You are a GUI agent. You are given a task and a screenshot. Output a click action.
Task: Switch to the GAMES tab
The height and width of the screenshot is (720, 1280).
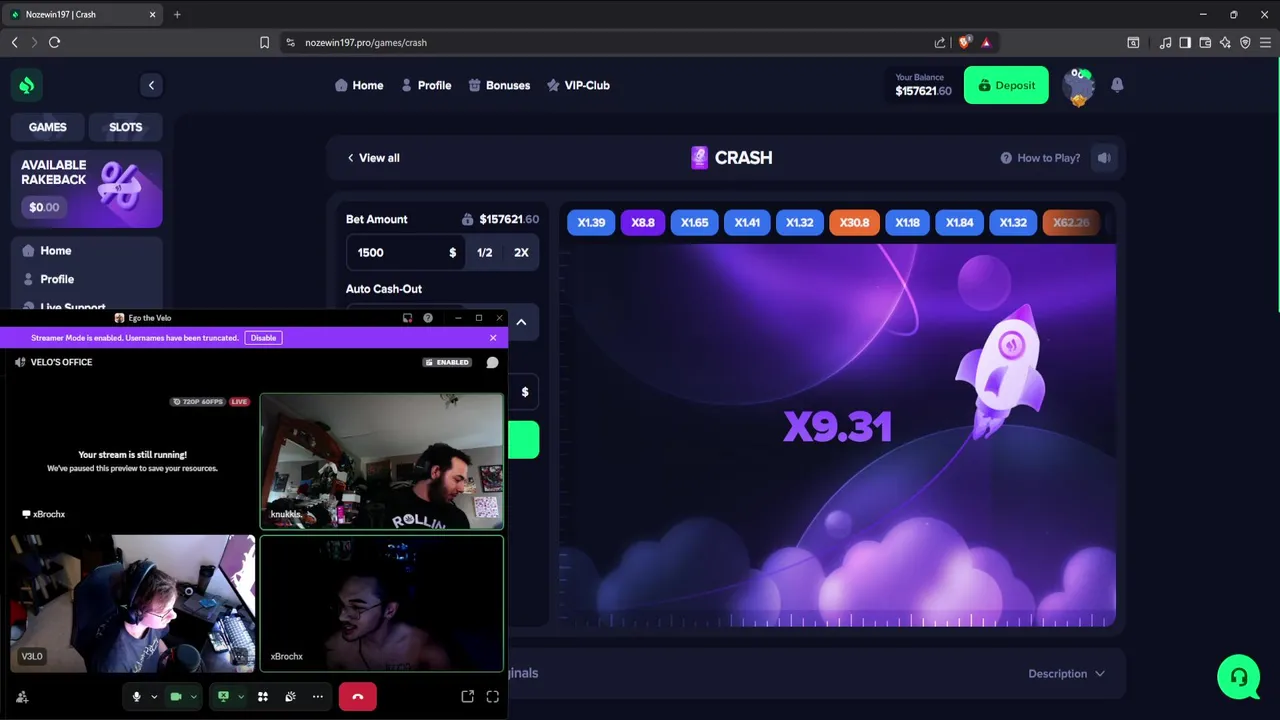click(x=47, y=127)
